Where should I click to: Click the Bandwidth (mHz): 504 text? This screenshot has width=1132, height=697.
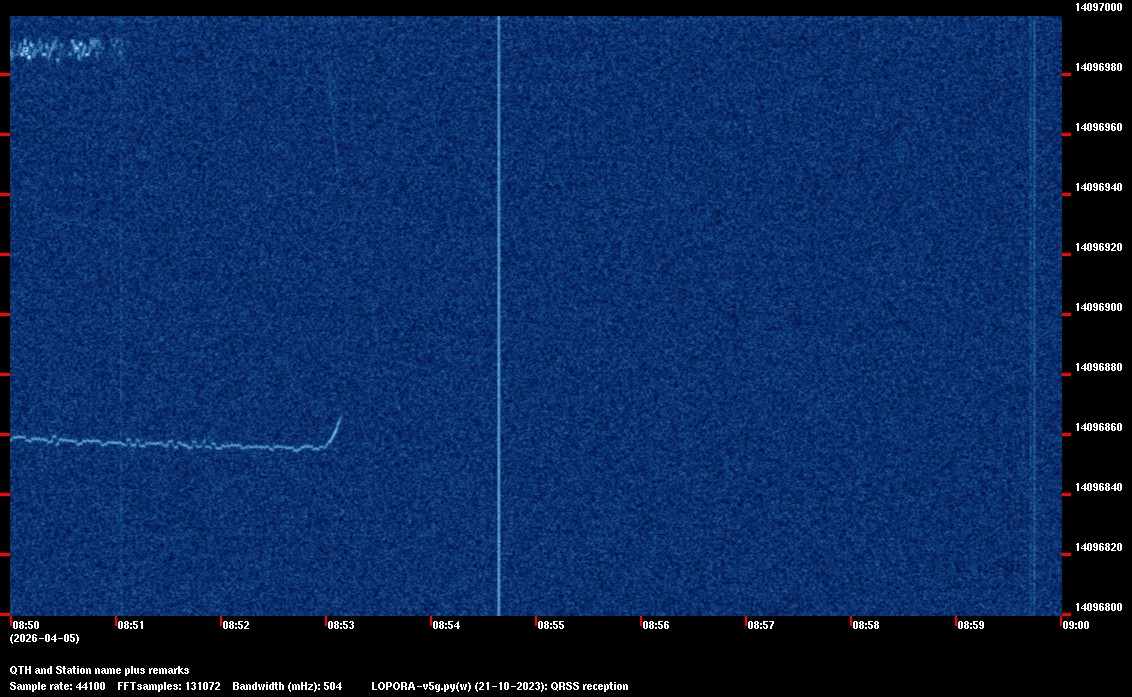tap(287, 686)
